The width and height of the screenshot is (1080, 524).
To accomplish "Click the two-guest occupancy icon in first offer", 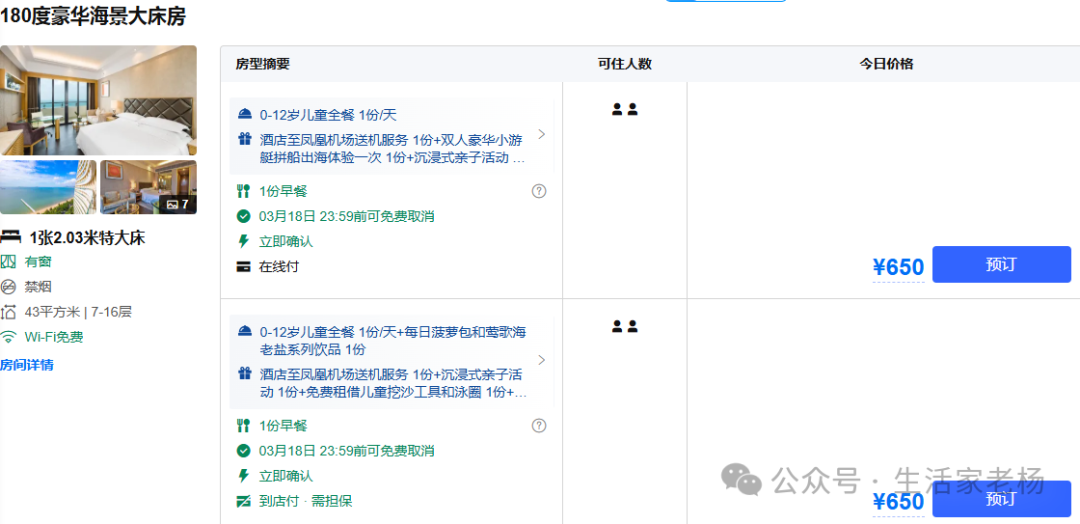I will coord(625,109).
